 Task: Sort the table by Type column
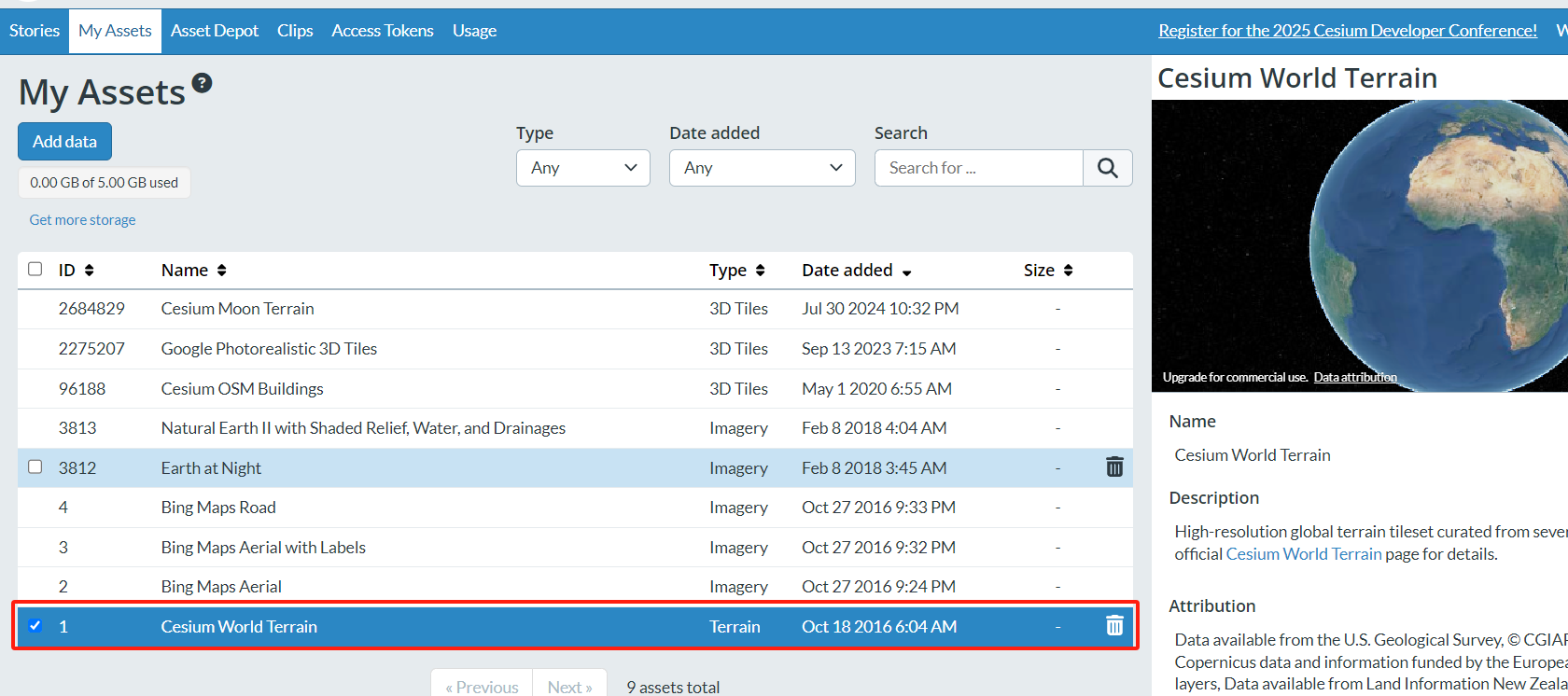[x=737, y=270]
